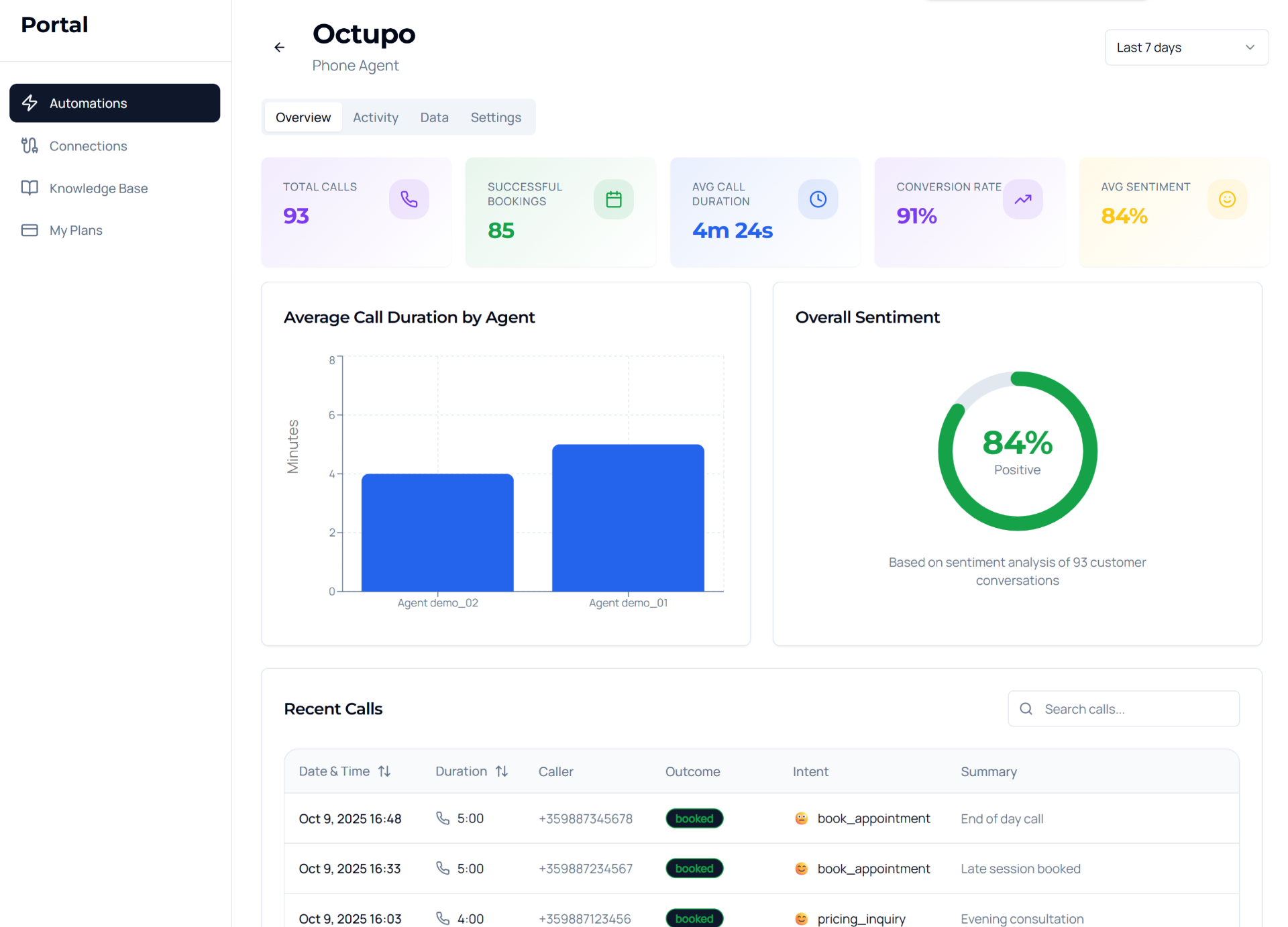Select the Data tab
Screen dimensions: 1288x927
point(434,117)
